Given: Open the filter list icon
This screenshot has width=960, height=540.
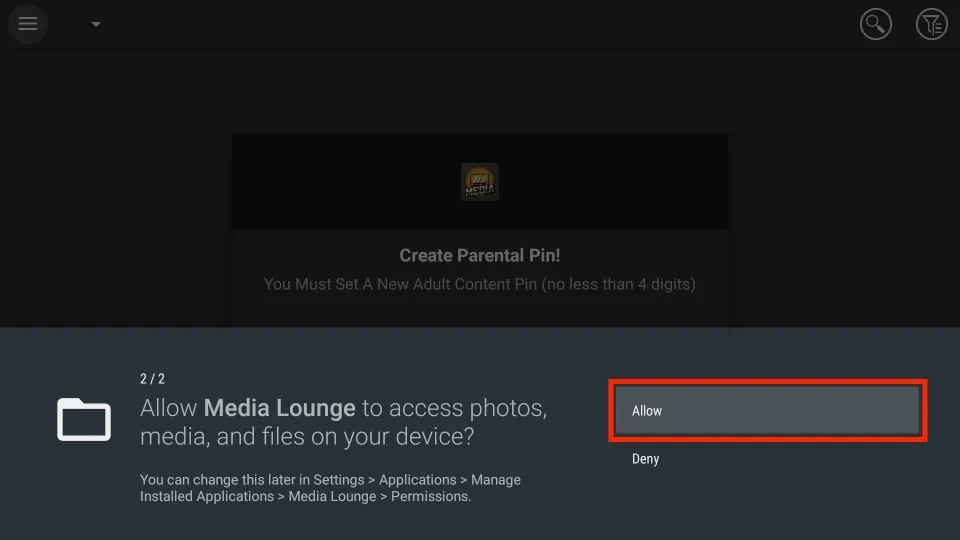Looking at the screenshot, I should coord(931,24).
